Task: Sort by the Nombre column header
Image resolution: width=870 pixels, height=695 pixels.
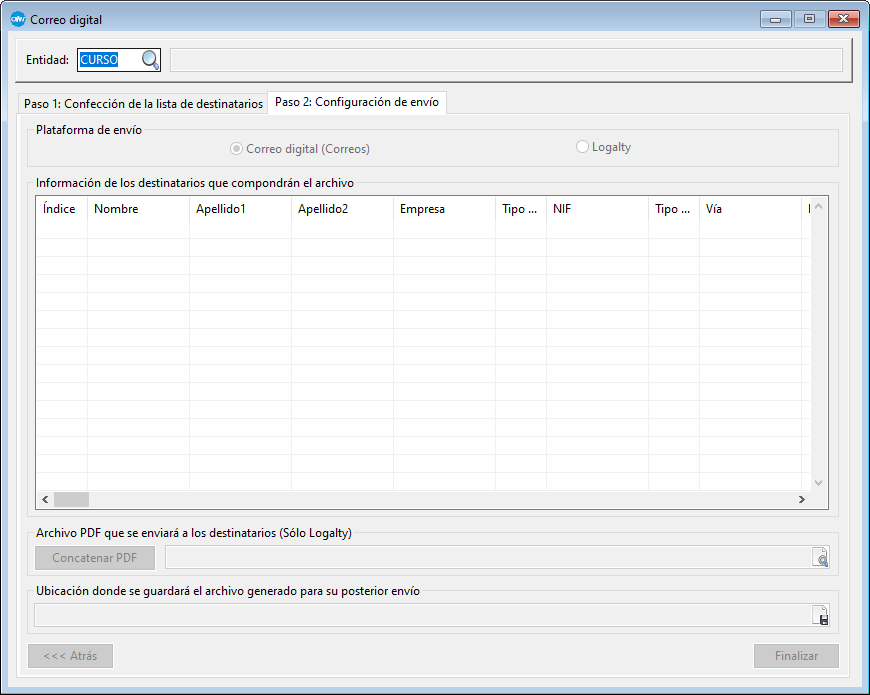Action: tap(138, 209)
